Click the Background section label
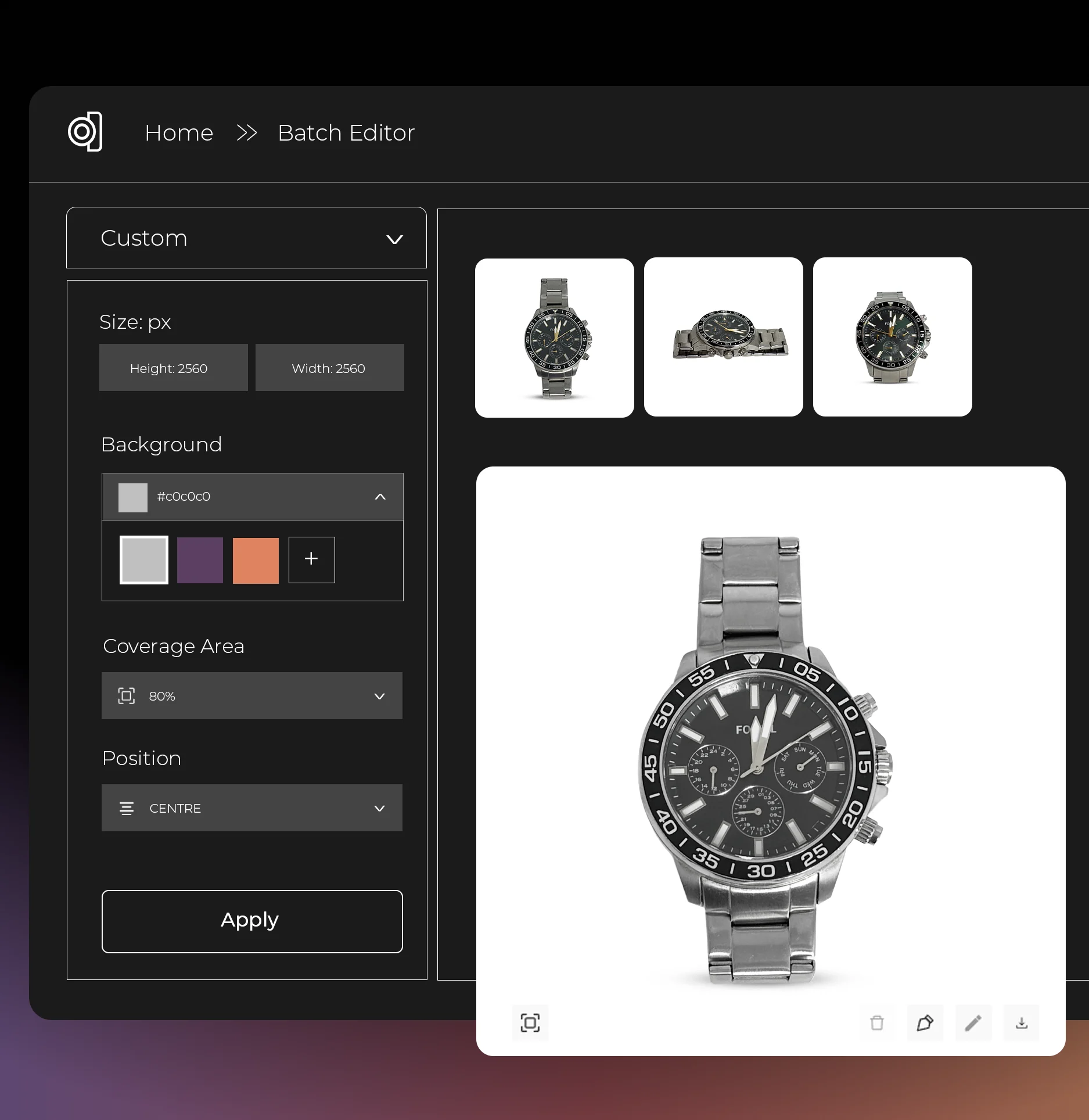The width and height of the screenshot is (1089, 1120). (161, 445)
